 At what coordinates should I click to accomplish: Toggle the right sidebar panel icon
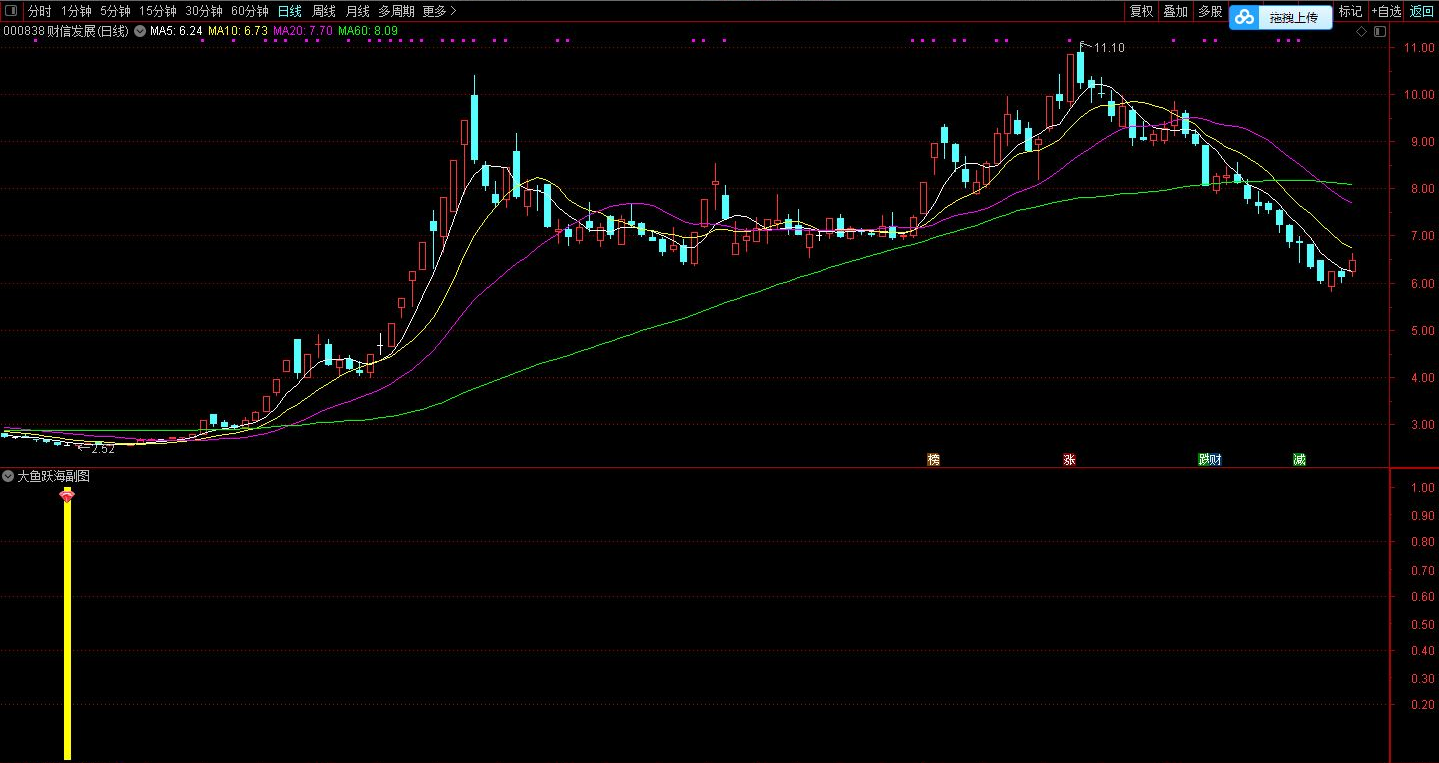tap(1379, 32)
